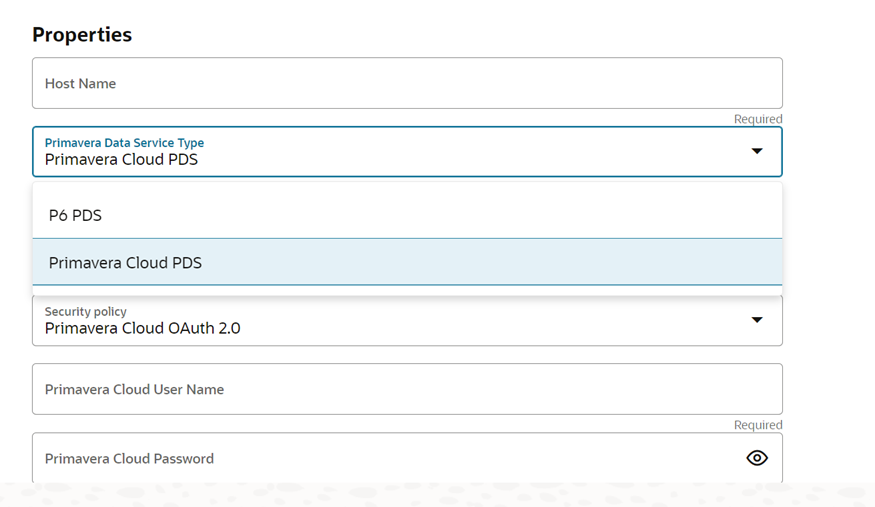Click the Host Name placeholder text

80,84
